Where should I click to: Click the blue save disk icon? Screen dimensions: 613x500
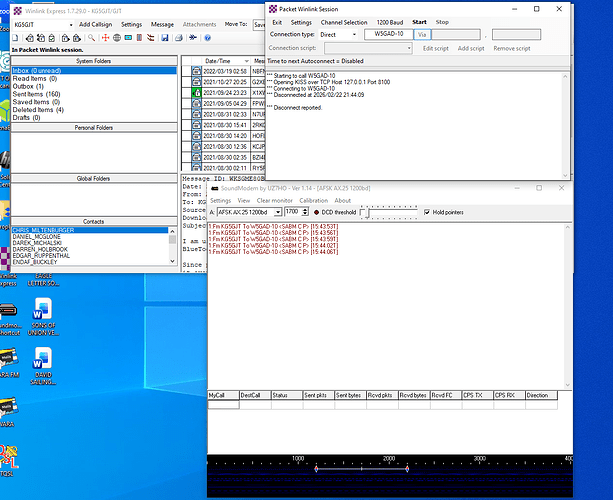click(164, 37)
